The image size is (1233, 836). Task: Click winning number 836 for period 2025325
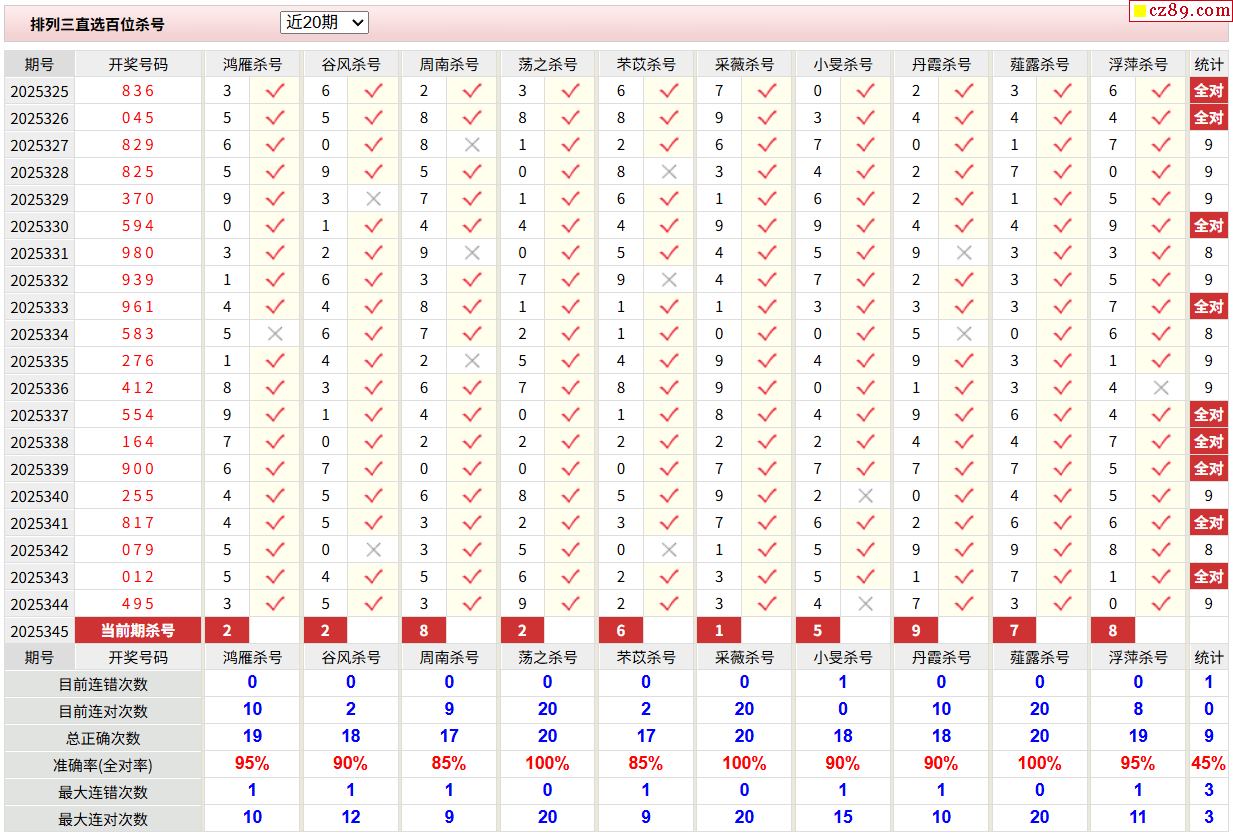coord(138,91)
